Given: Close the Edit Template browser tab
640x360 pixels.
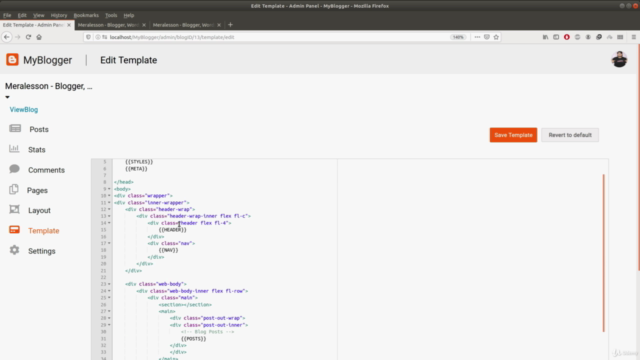Looking at the screenshot, I should [x=69, y=25].
